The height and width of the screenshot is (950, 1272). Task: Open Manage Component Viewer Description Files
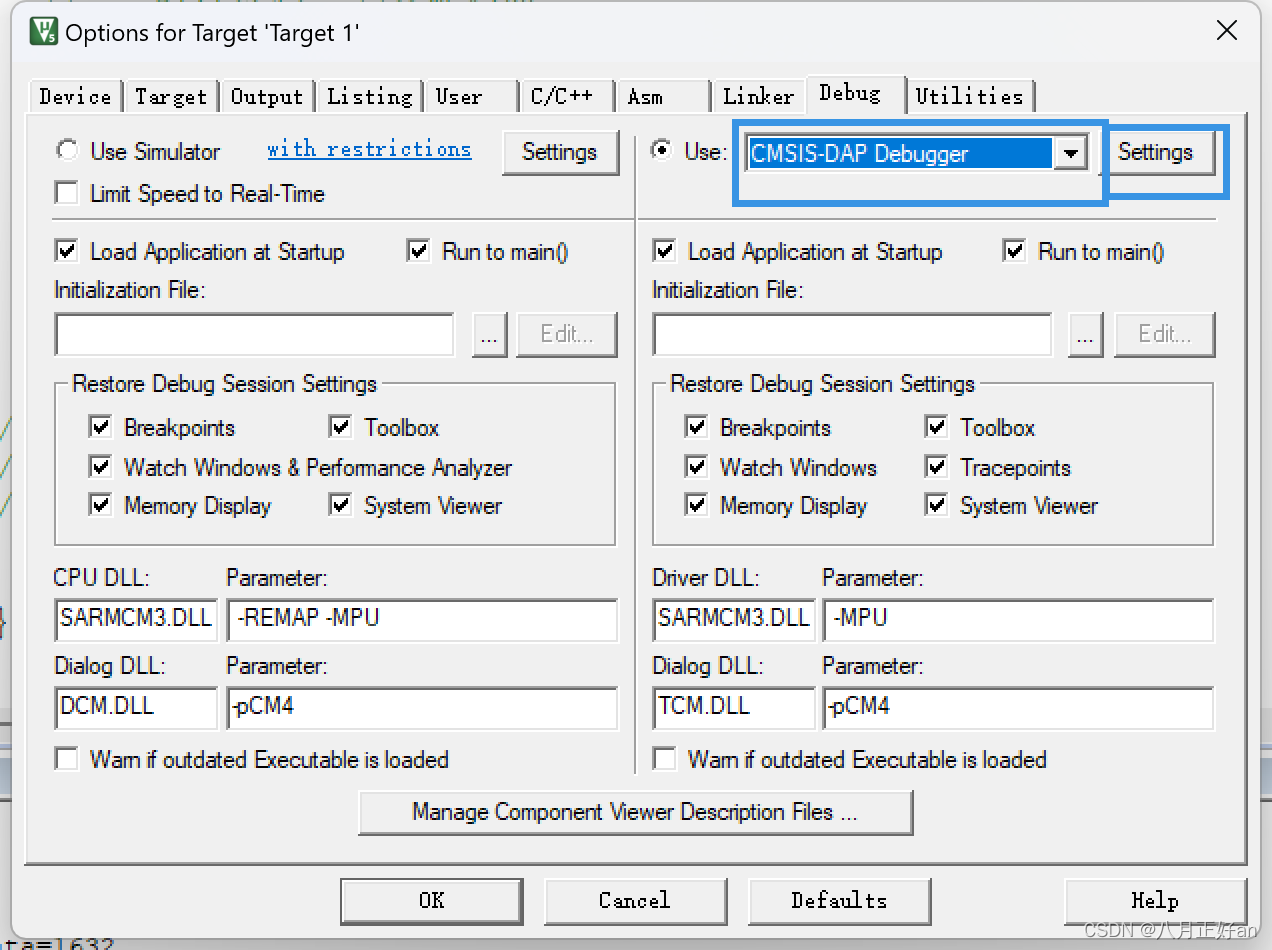pos(635,812)
